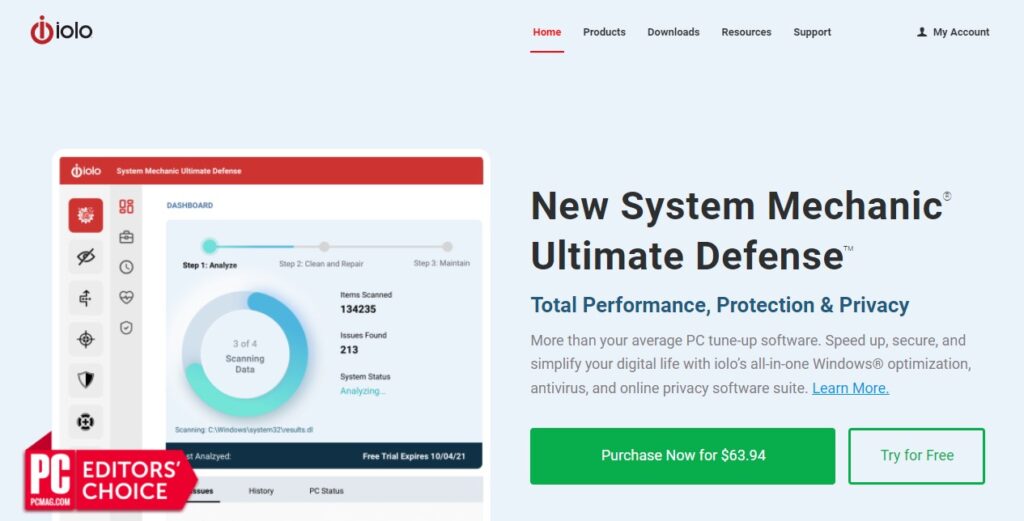
Task: Click Free Trial Expires 10/04/21 text
Action: pyautogui.click(x=414, y=456)
